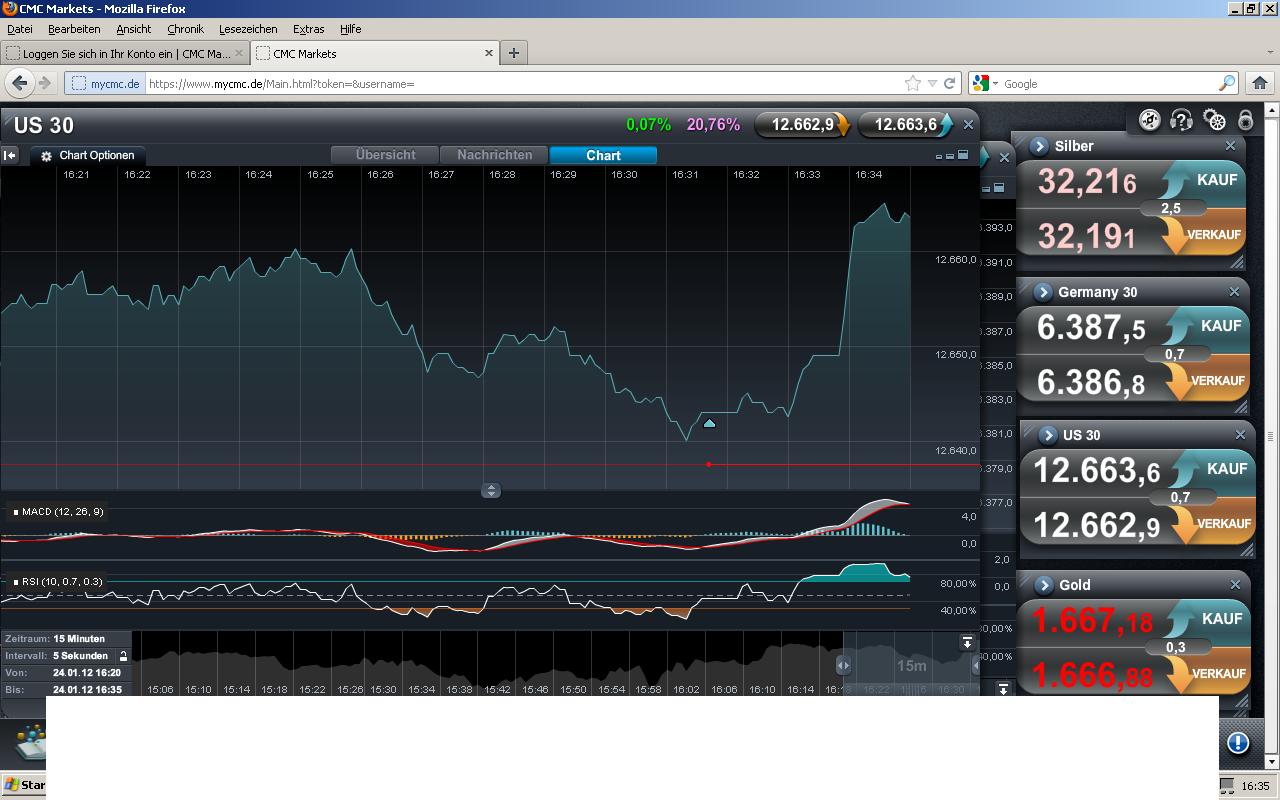Open the Extras menu

308,29
